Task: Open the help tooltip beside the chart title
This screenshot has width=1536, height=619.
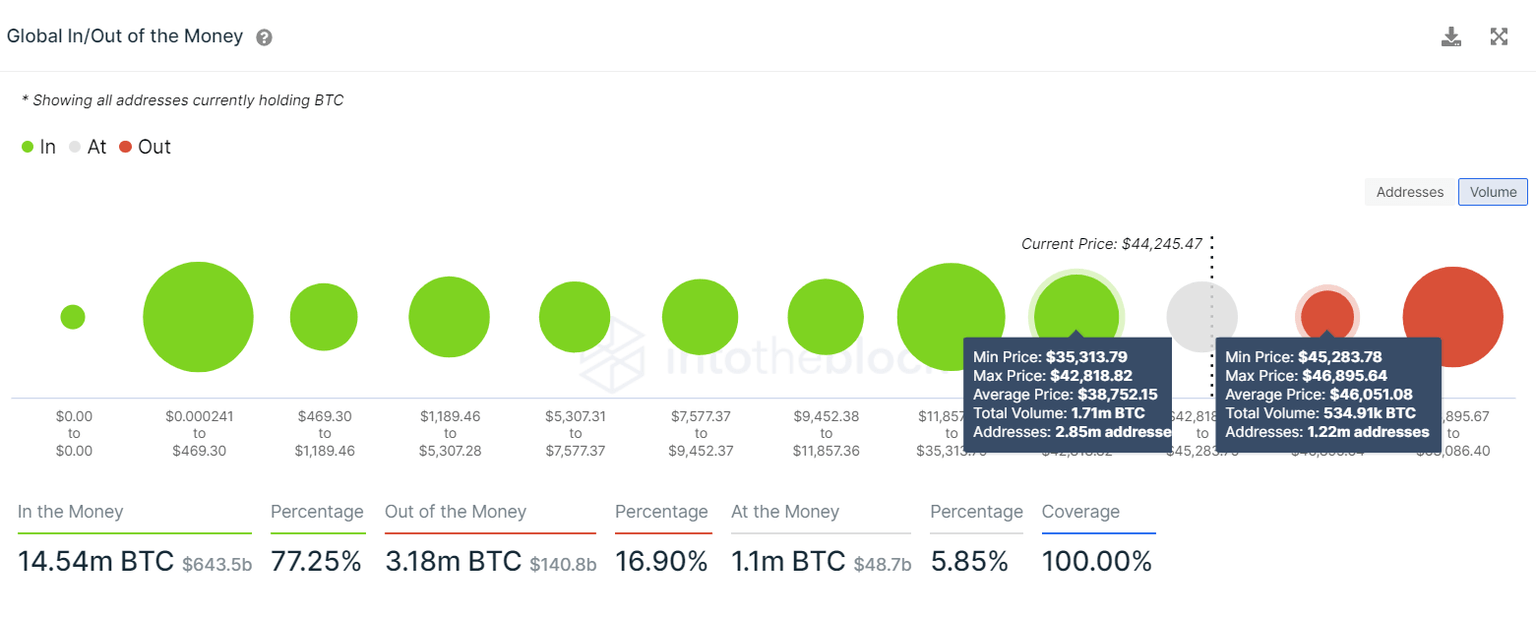Action: point(263,37)
